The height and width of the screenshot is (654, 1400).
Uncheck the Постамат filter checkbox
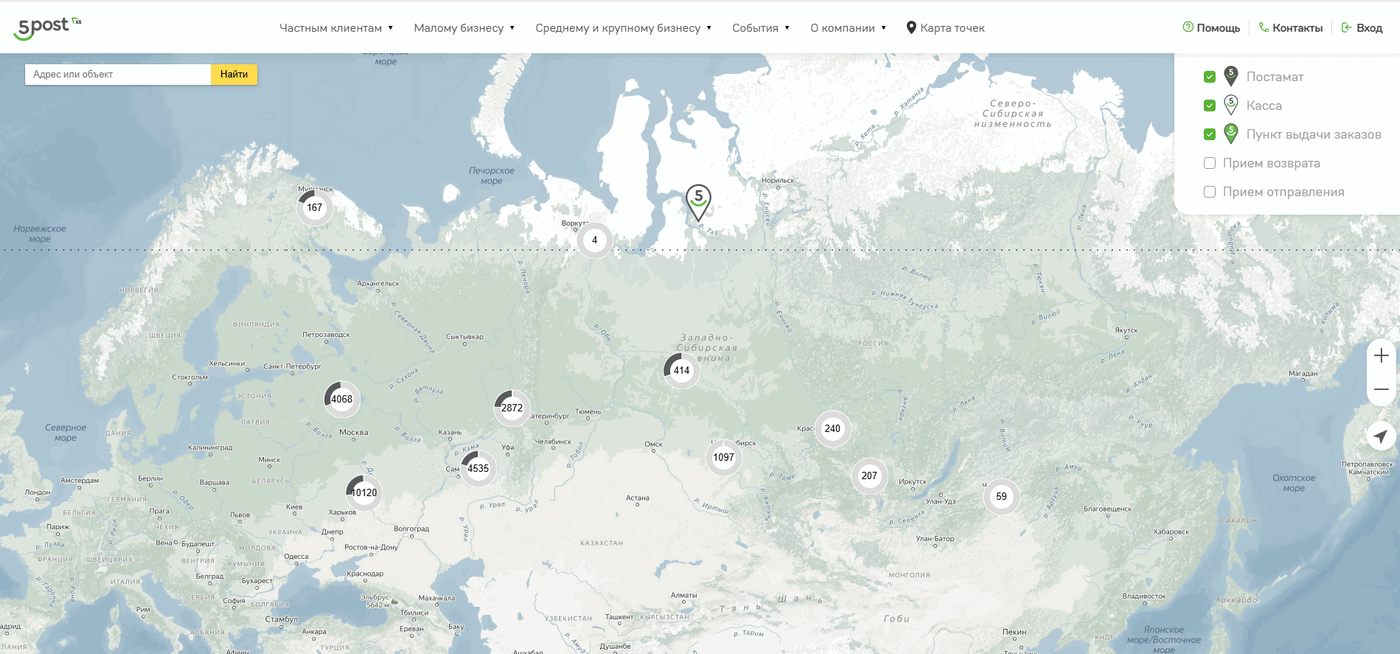point(1209,77)
